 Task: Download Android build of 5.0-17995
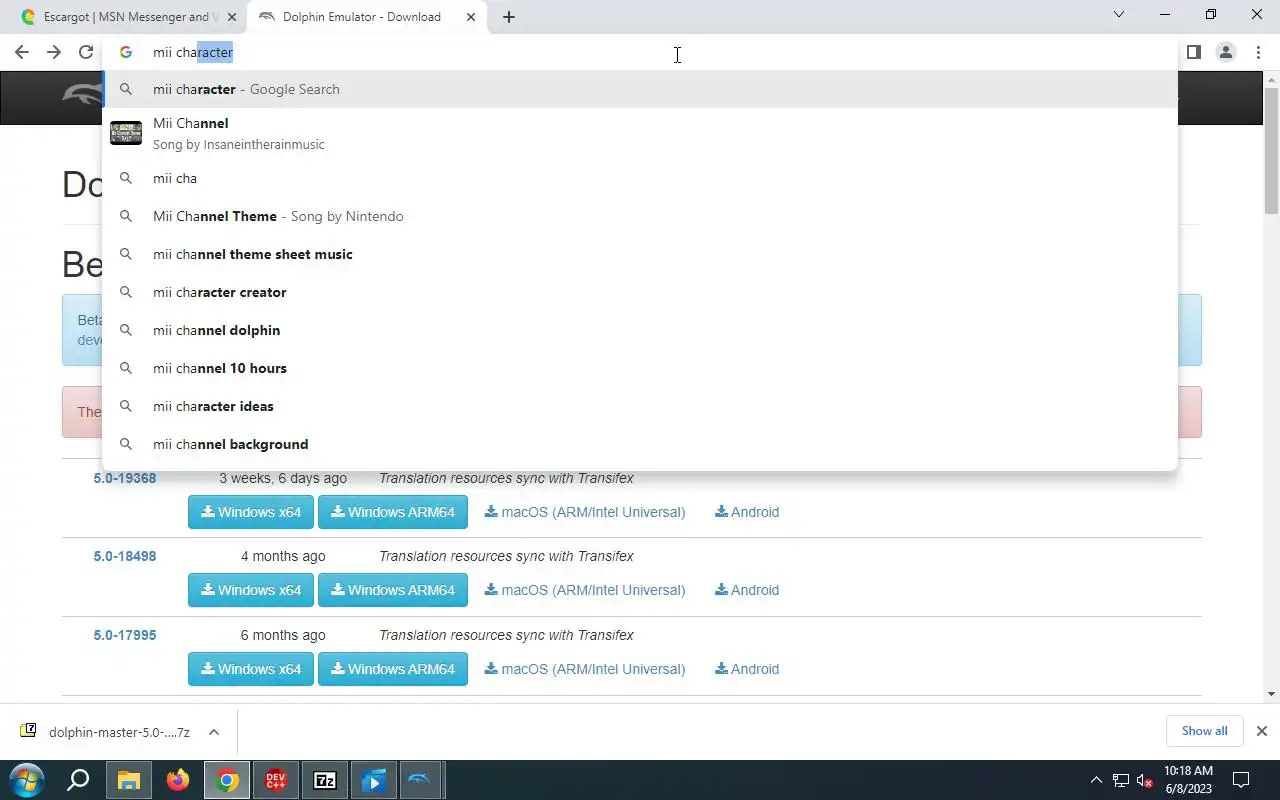747,669
